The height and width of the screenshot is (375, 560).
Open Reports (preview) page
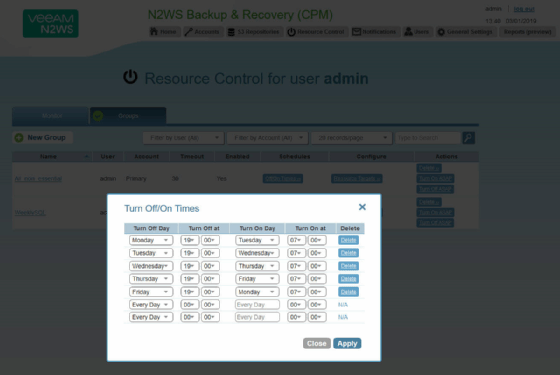pyautogui.click(x=528, y=32)
